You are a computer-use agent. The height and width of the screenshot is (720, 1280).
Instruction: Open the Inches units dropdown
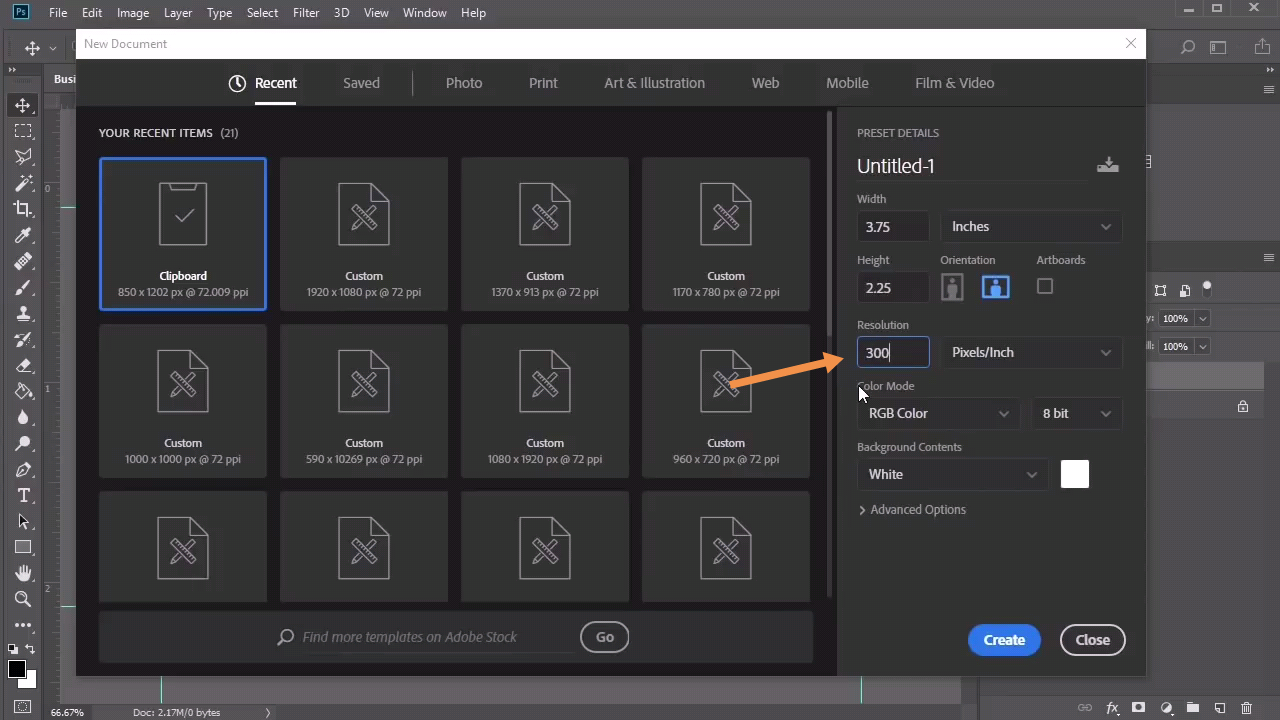[1031, 227]
